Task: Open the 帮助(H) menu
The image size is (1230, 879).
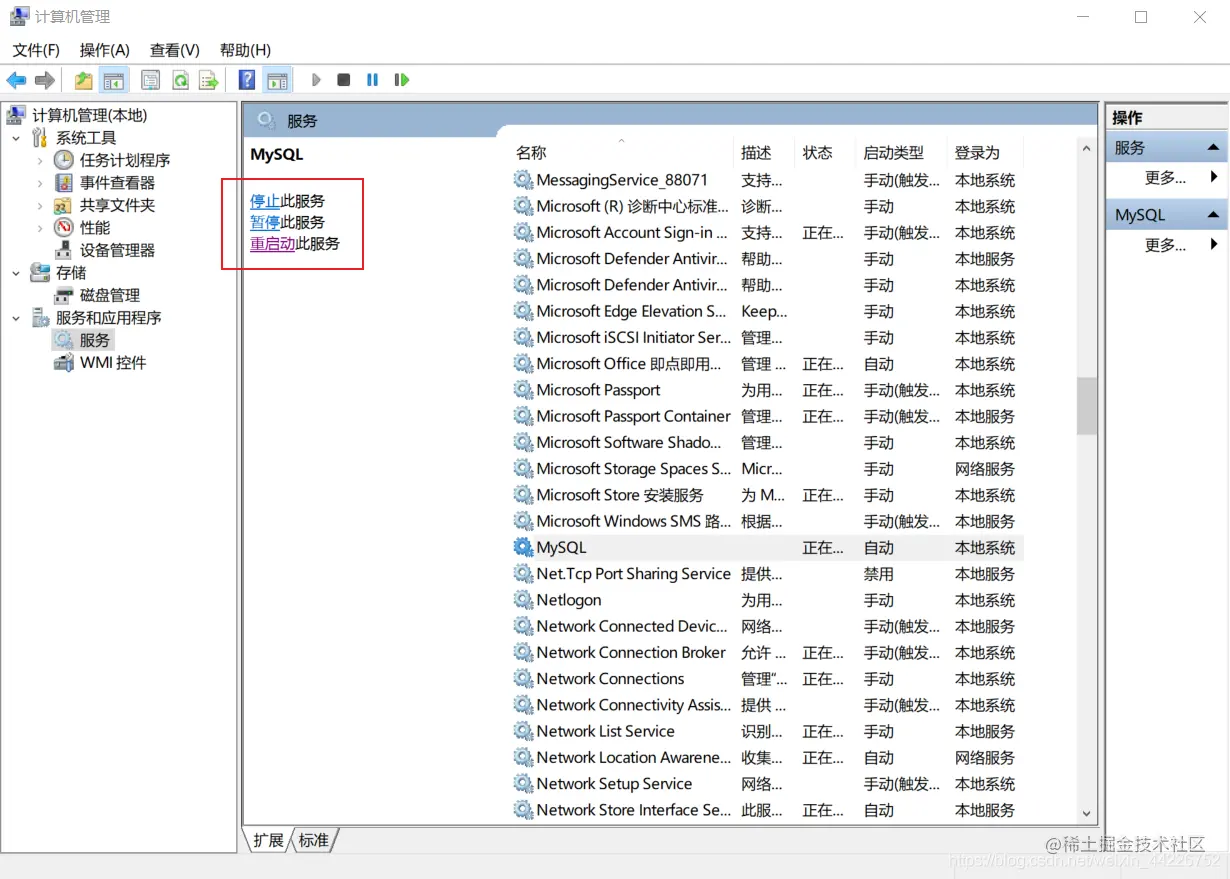Action: (245, 50)
